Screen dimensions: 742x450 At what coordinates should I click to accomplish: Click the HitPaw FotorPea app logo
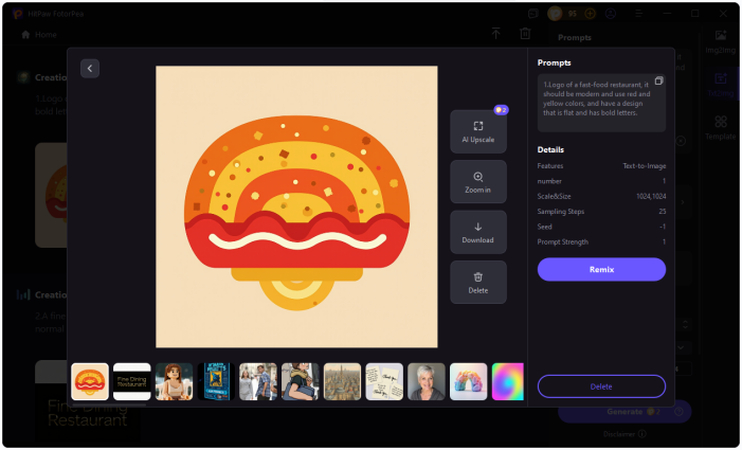click(x=18, y=14)
